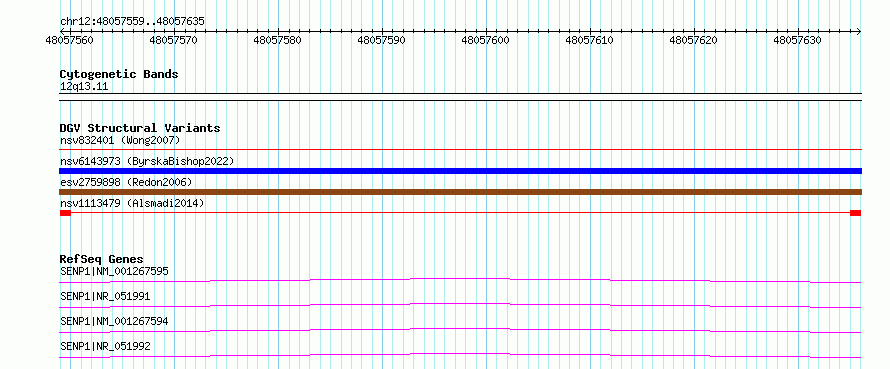
Task: Click ruler coordinate 48057620
Action: pyautogui.click(x=694, y=40)
